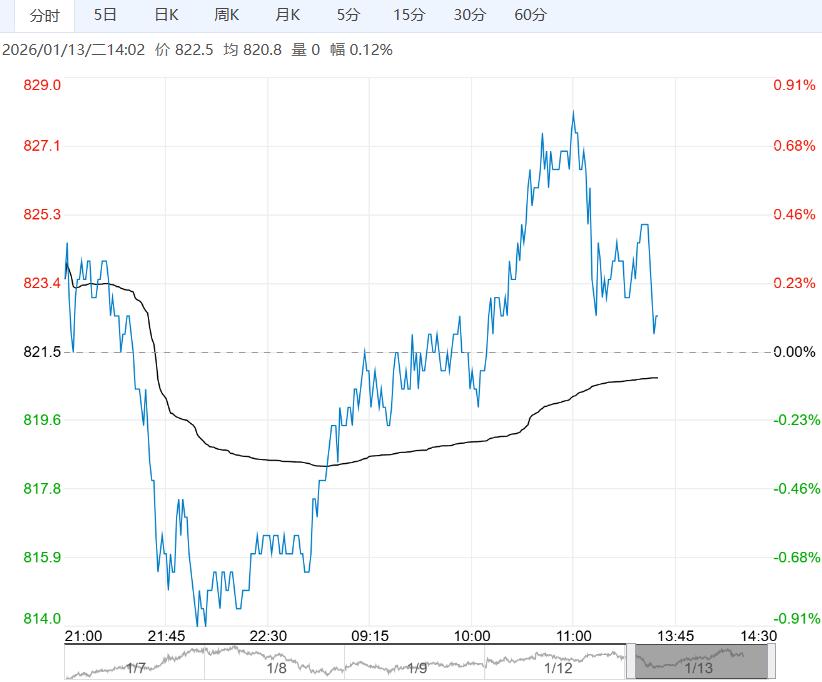Open the 5日 five-day chart tab
Viewport: 822px width, 682px height.
(x=105, y=15)
